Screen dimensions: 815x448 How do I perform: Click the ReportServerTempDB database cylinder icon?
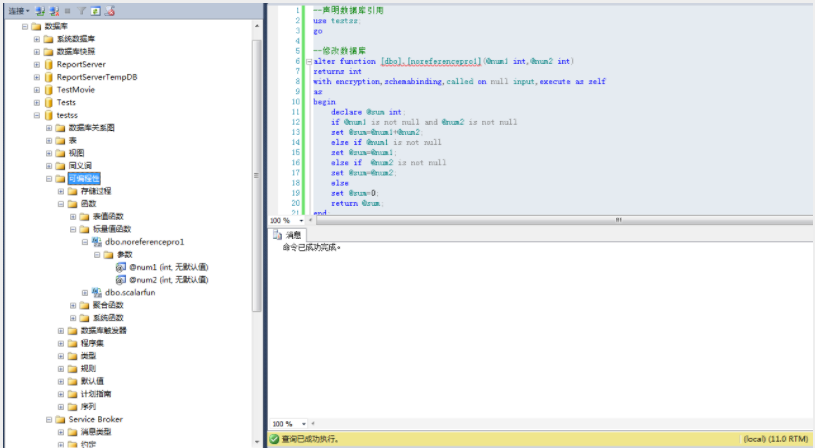(x=48, y=77)
